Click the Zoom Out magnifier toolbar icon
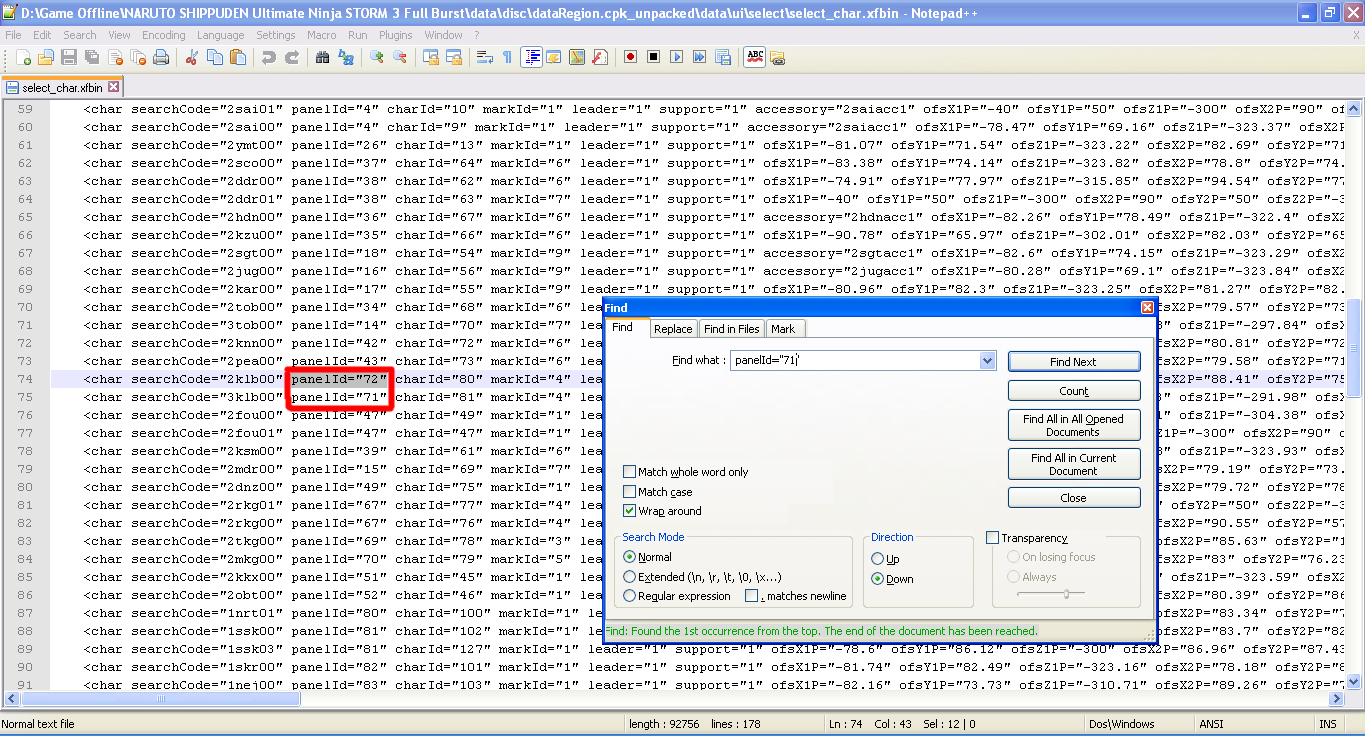Viewport: 1365px width, 736px height. (400, 57)
